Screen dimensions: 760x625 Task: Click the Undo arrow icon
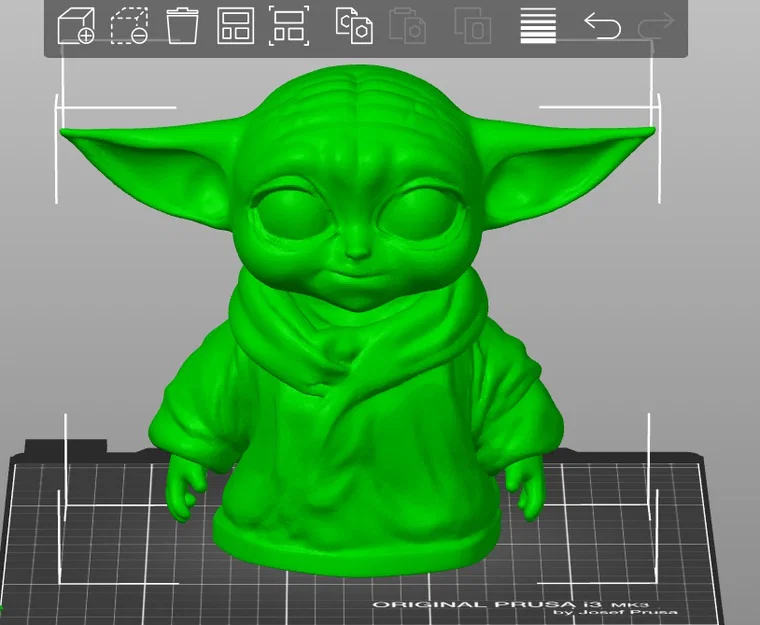[602, 26]
